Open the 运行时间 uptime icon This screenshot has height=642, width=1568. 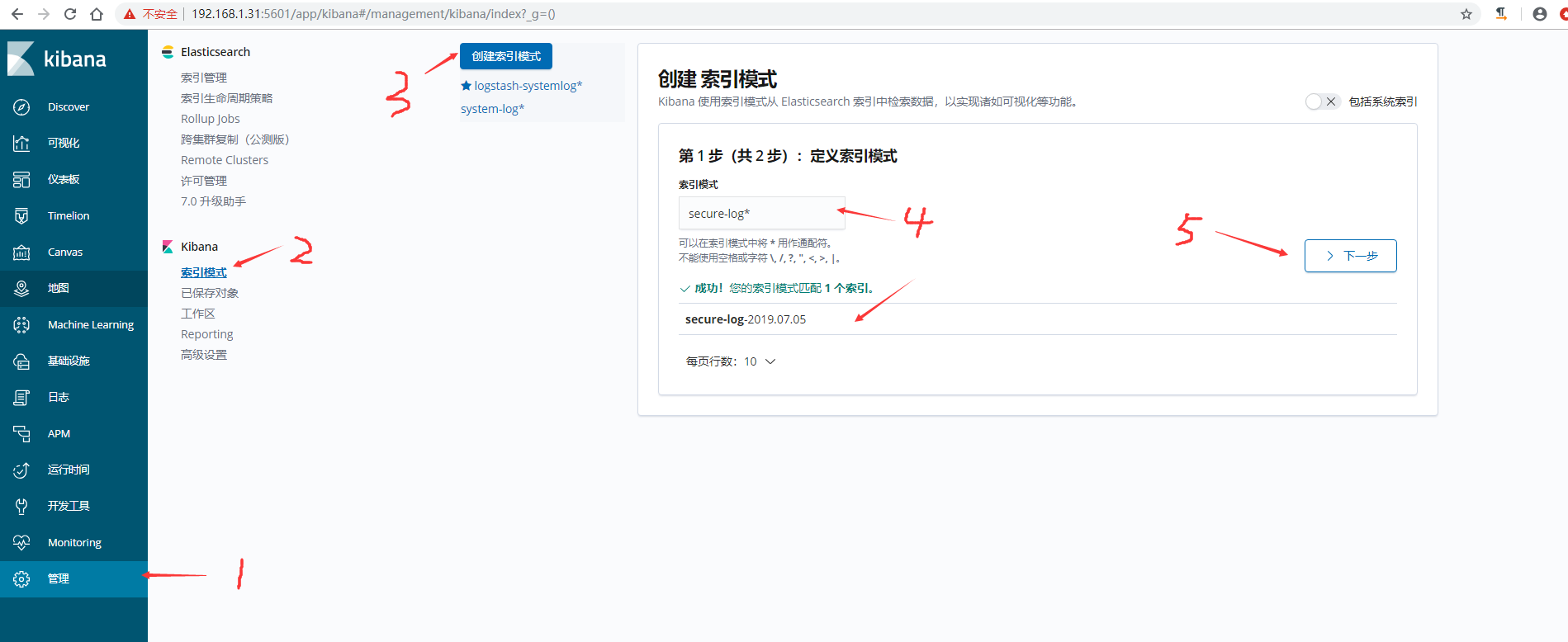click(x=21, y=470)
